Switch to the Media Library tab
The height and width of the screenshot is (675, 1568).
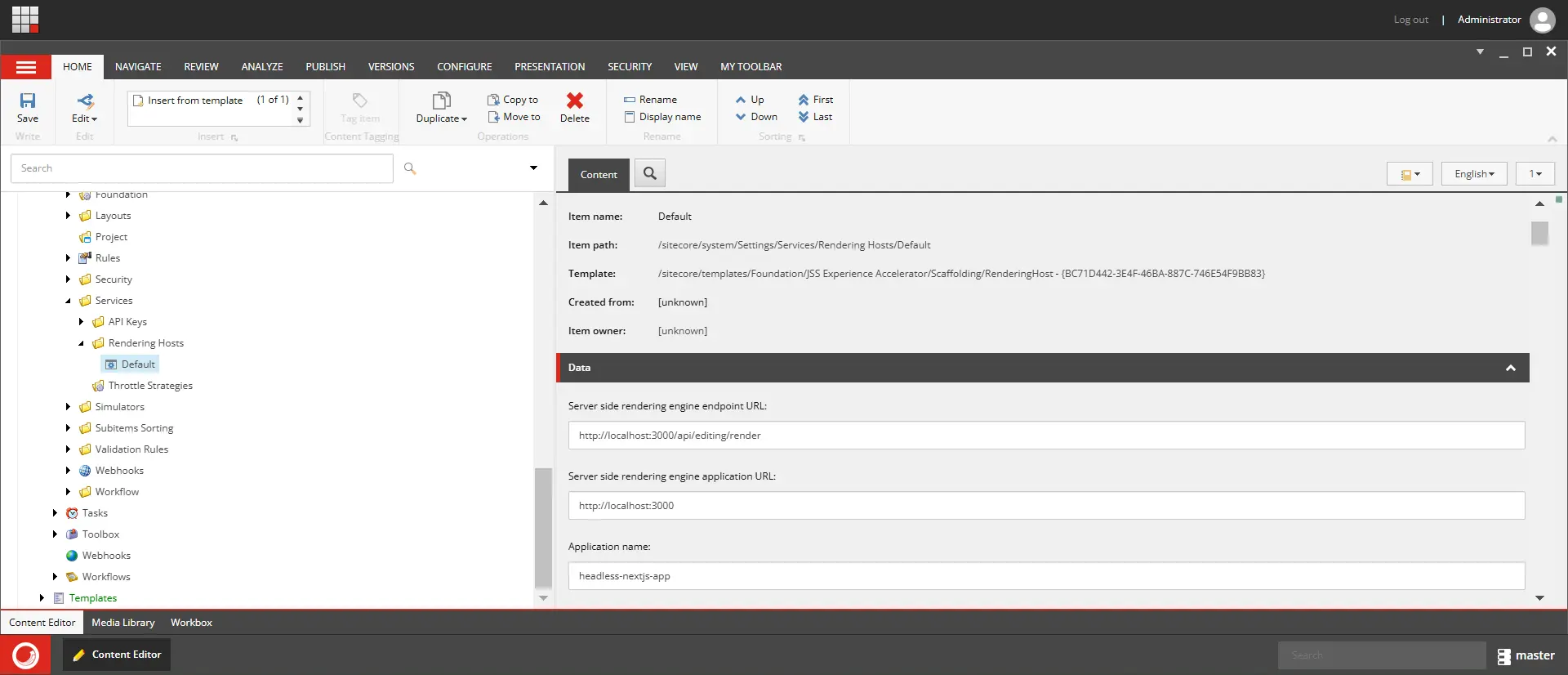[x=122, y=623]
